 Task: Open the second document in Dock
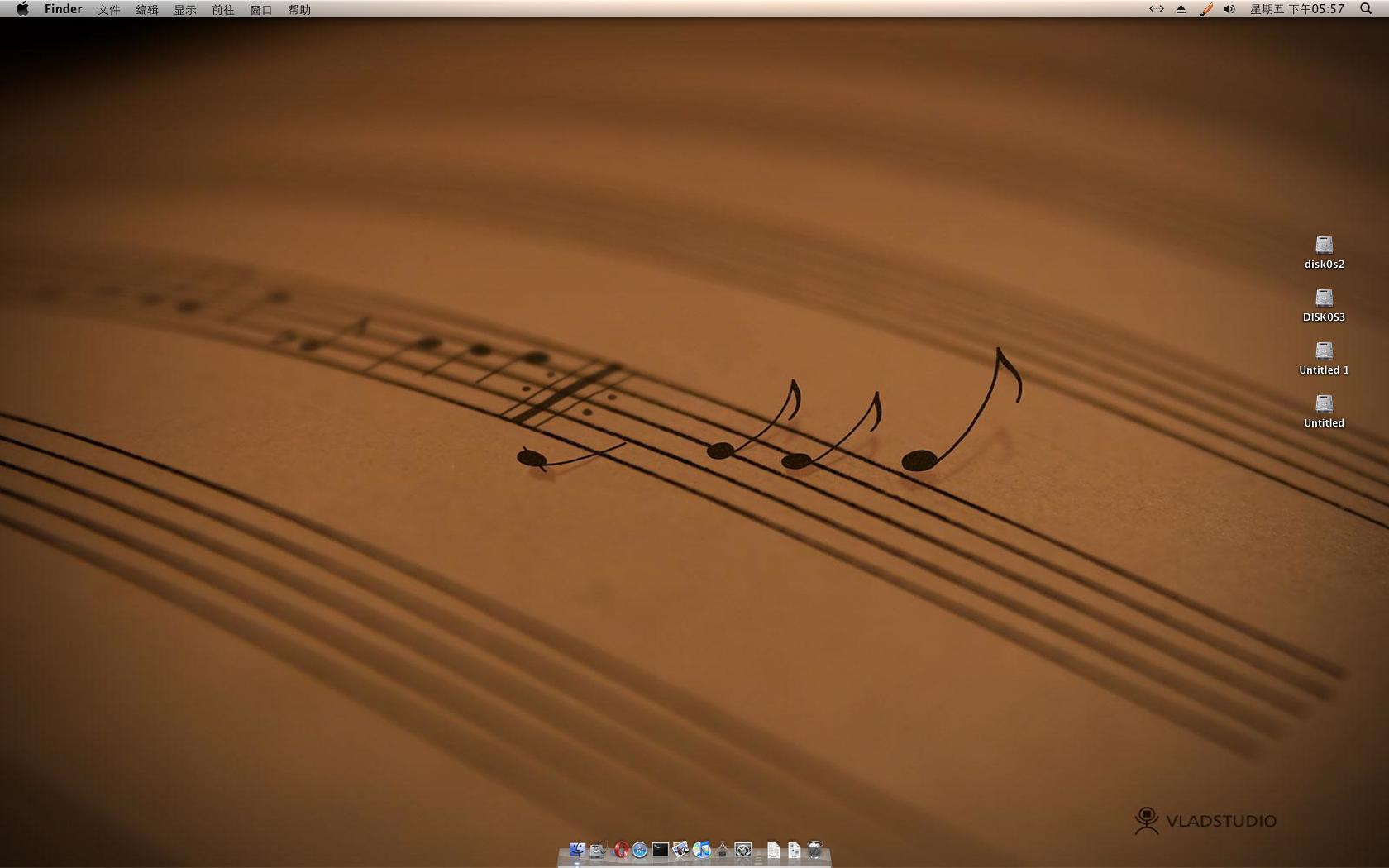point(794,850)
